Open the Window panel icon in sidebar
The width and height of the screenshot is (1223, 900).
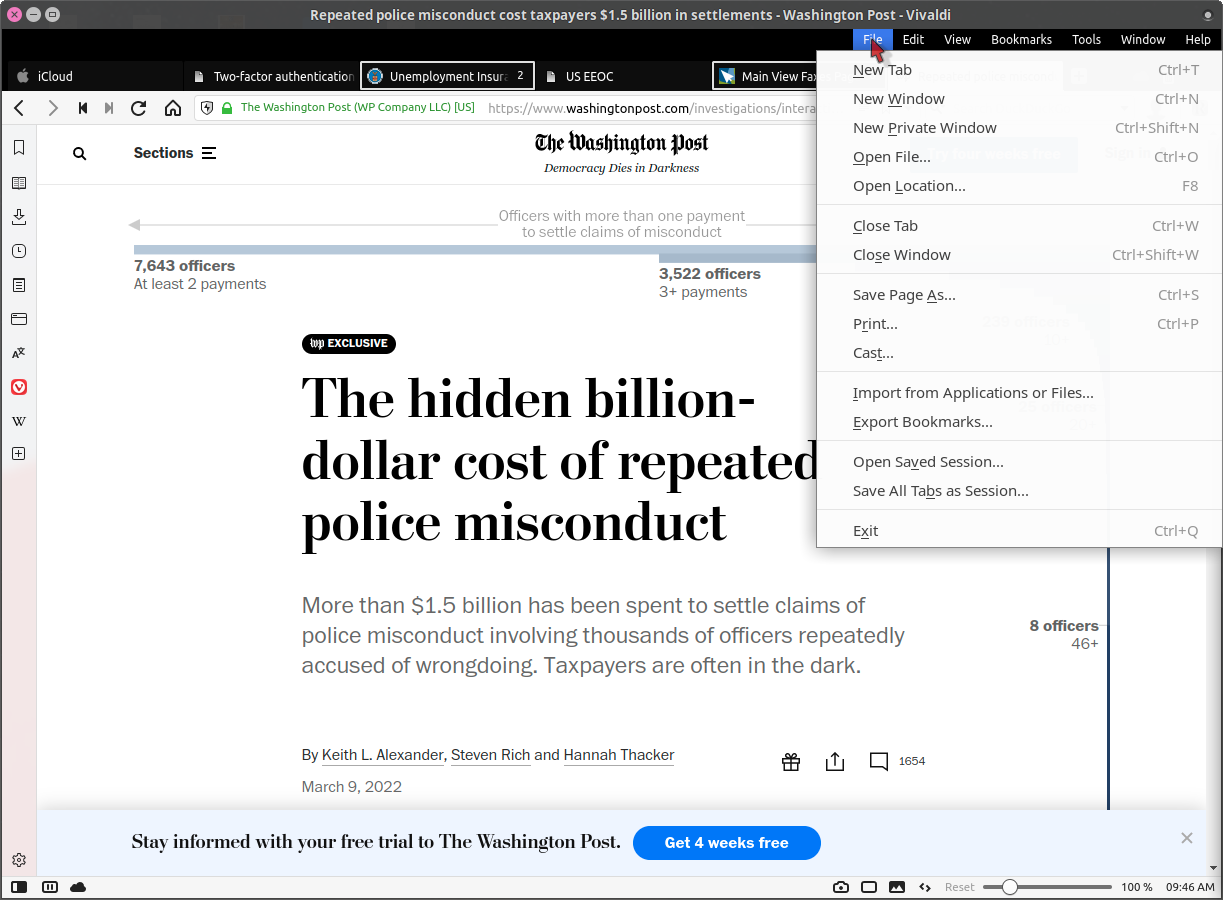pyautogui.click(x=19, y=319)
